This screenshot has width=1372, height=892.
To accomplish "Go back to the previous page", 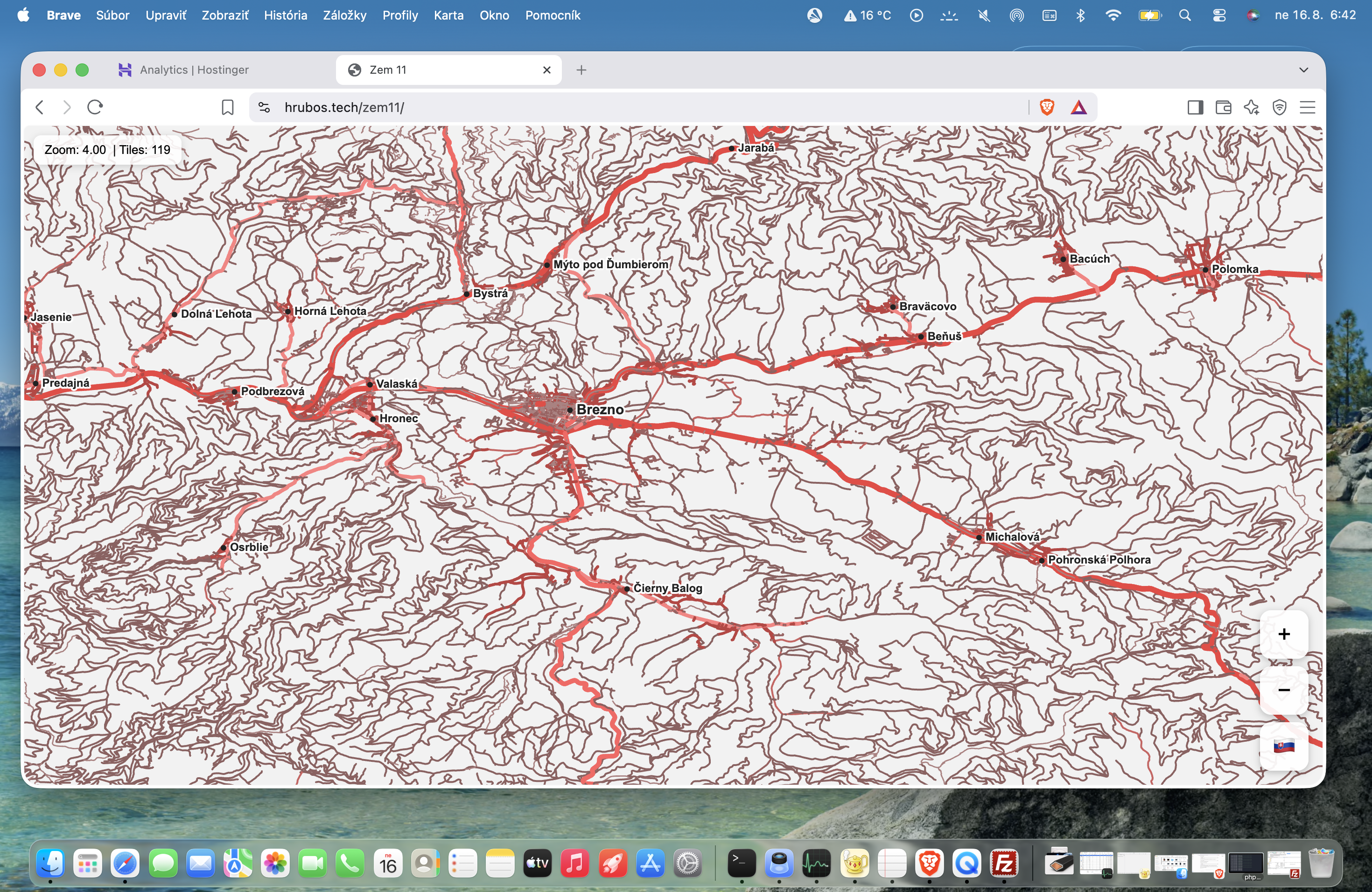I will pyautogui.click(x=40, y=107).
